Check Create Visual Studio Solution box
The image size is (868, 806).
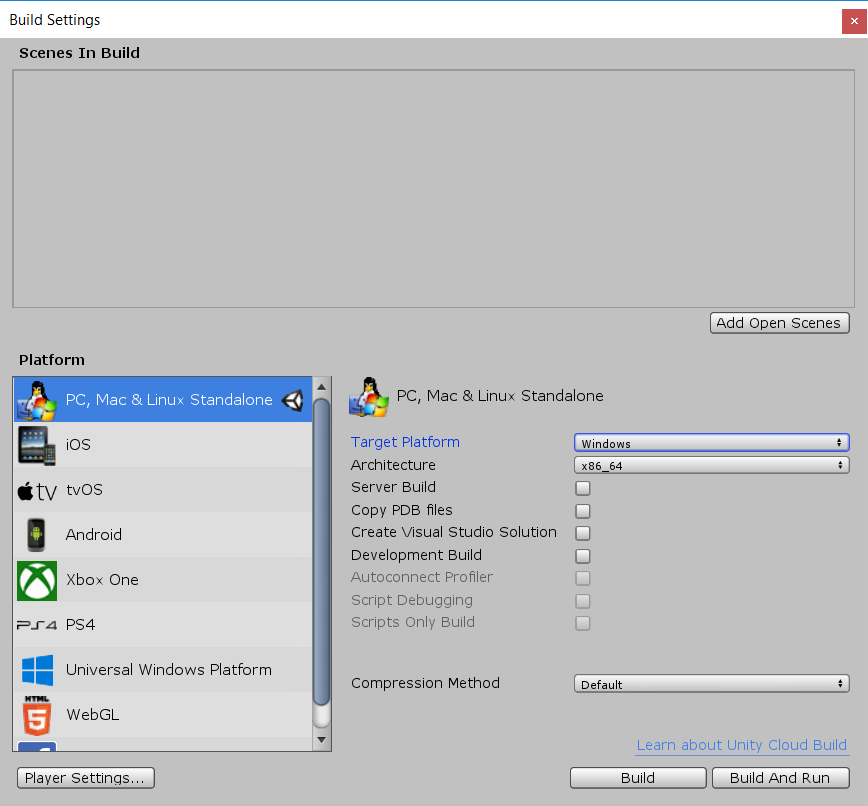[583, 533]
